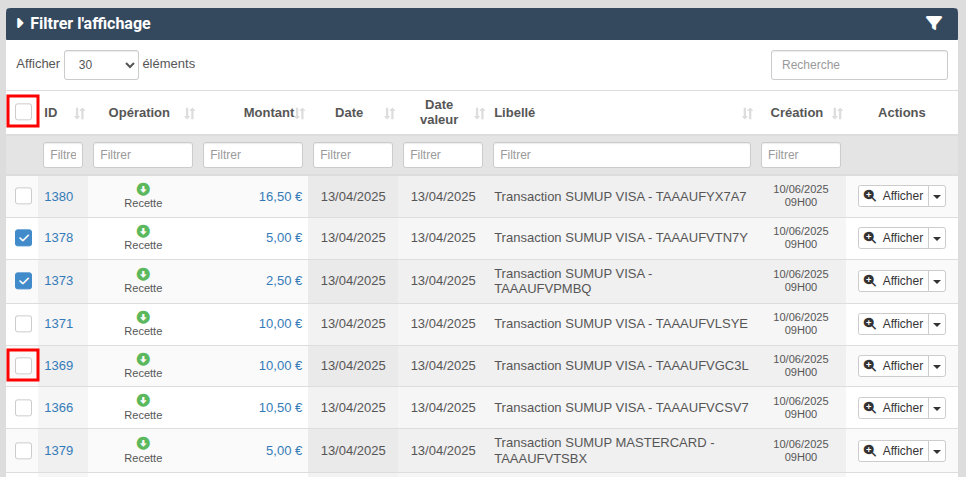Click the green Recette icon in row 1371
Screen dimensions: 966x477
(x=143, y=317)
